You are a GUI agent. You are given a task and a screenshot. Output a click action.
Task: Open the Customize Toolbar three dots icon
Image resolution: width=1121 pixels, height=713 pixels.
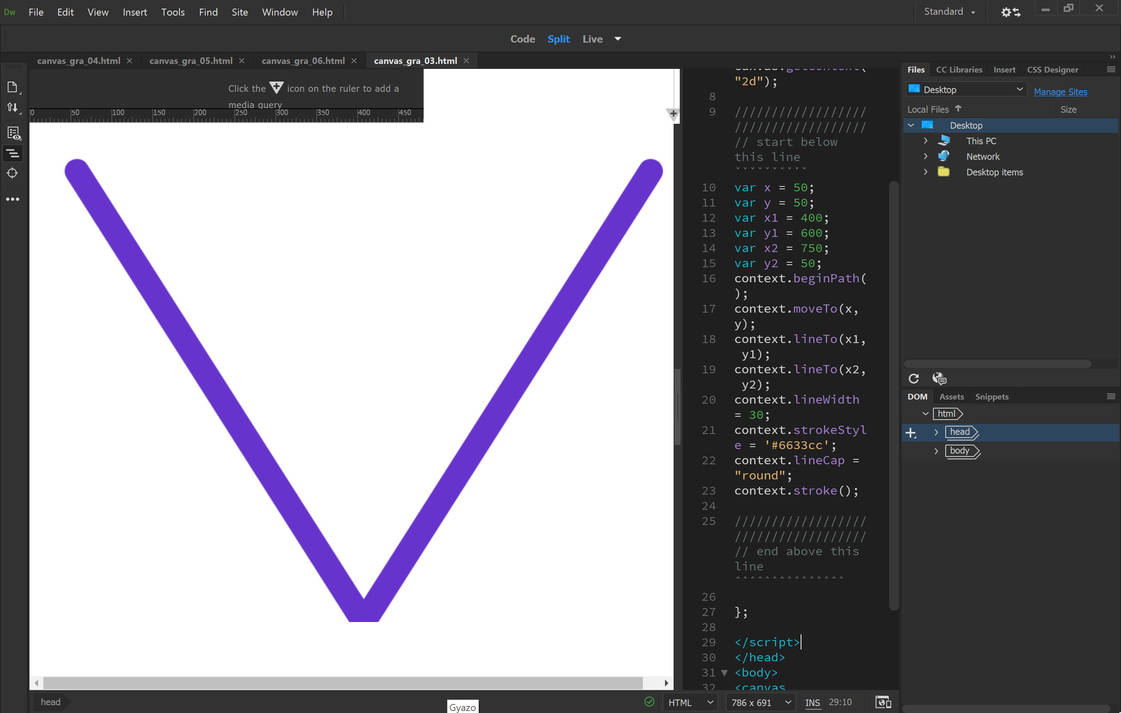12,199
